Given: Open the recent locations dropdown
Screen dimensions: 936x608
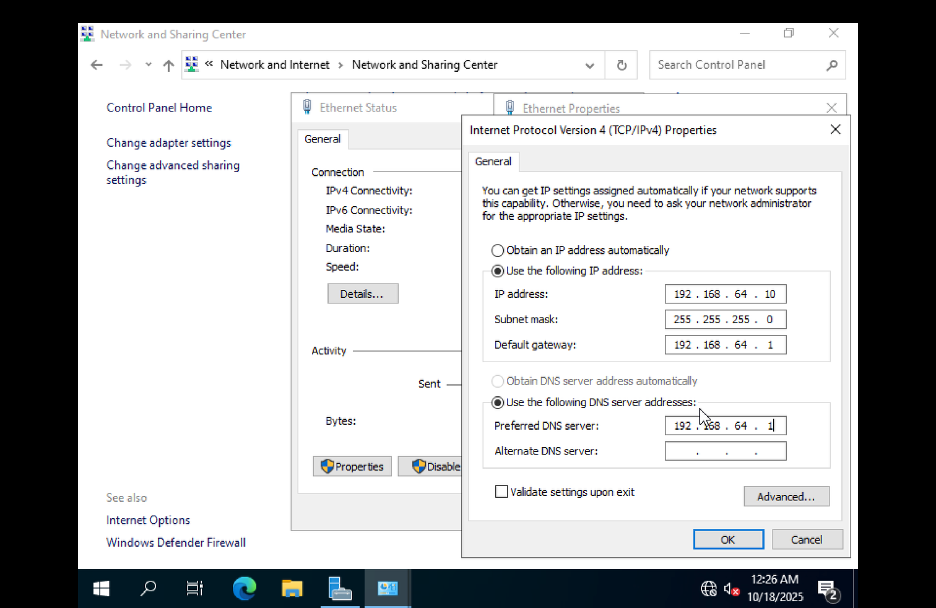Looking at the screenshot, I should (148, 64).
